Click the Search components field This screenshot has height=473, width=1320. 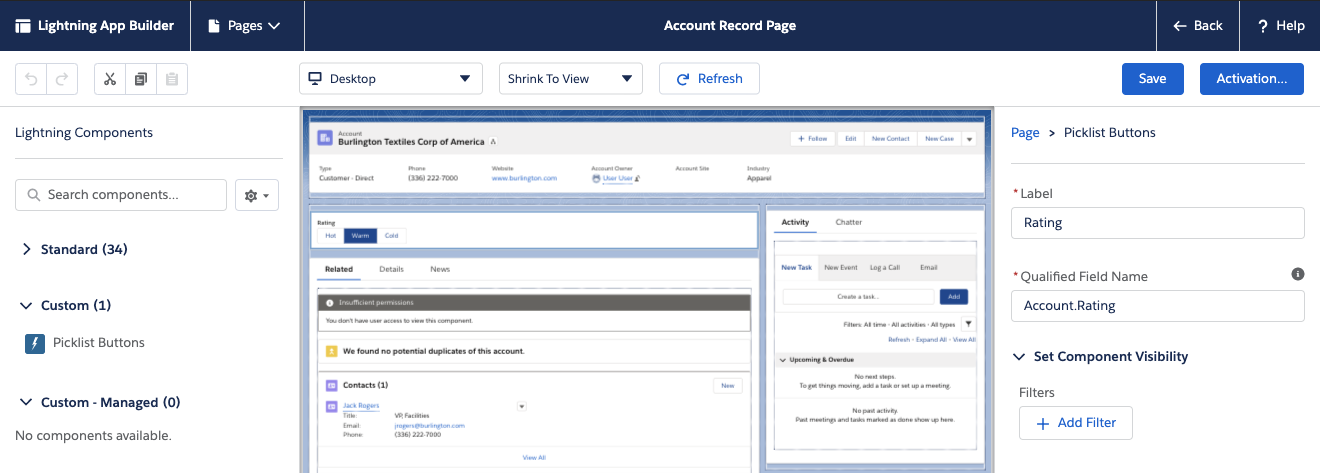pyautogui.click(x=121, y=195)
